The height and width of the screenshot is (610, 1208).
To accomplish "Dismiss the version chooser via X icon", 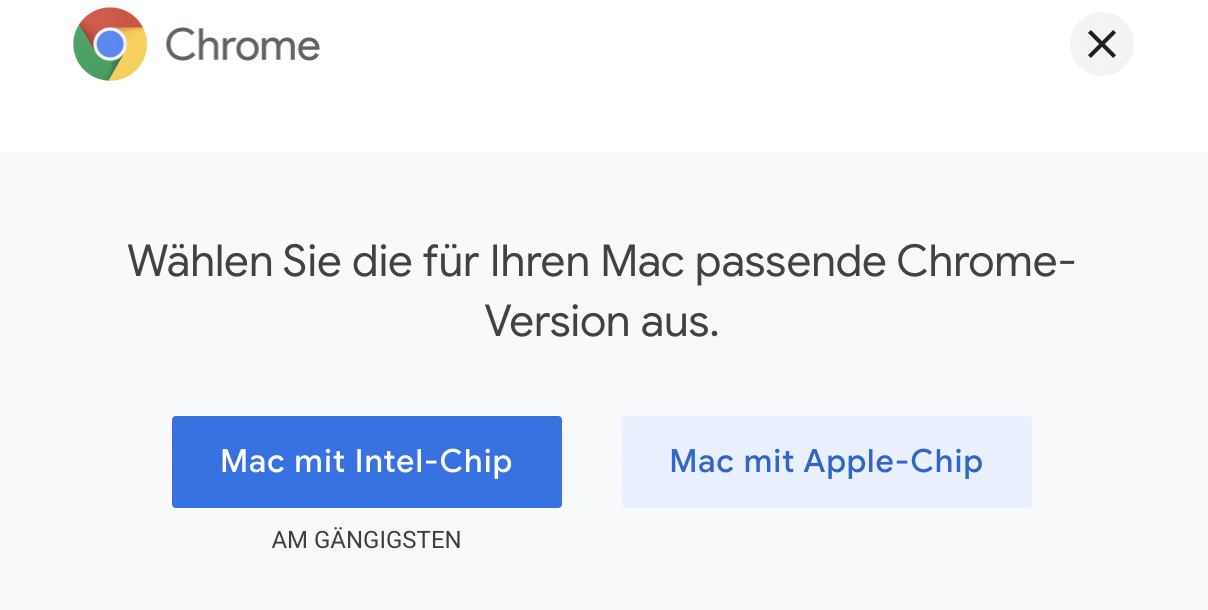I will (1101, 44).
